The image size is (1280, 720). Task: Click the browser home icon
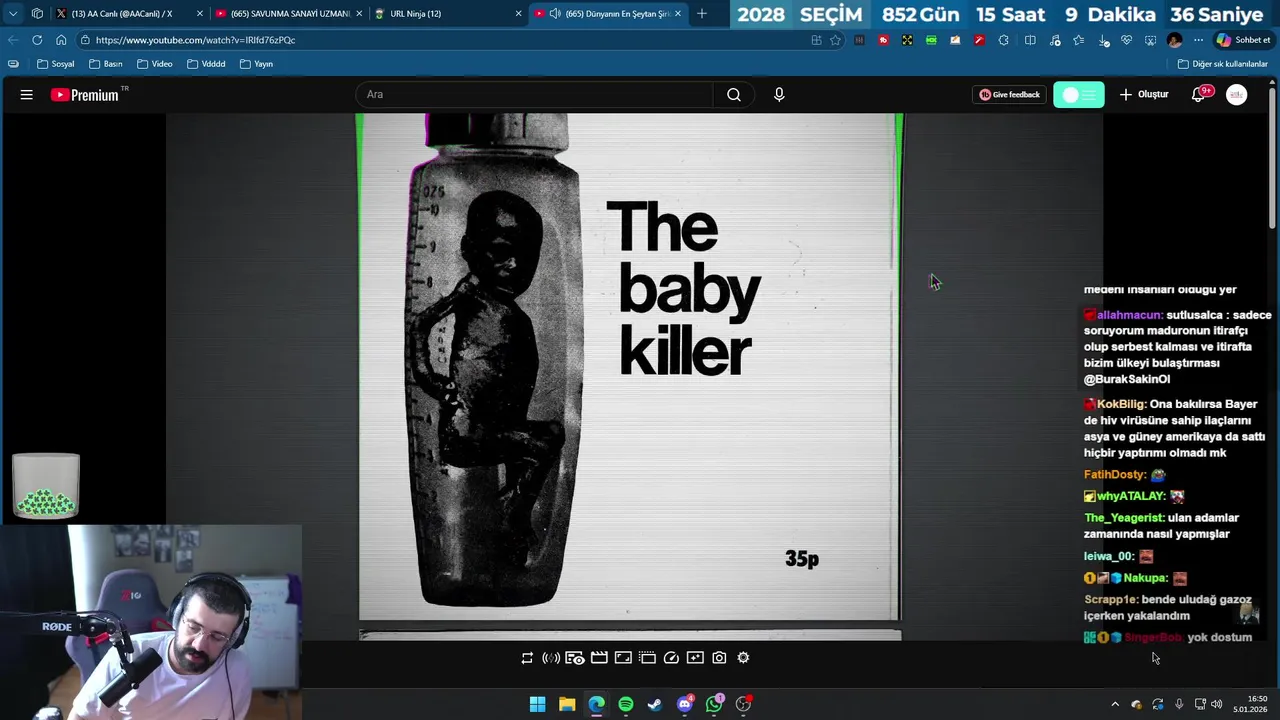tap(61, 40)
